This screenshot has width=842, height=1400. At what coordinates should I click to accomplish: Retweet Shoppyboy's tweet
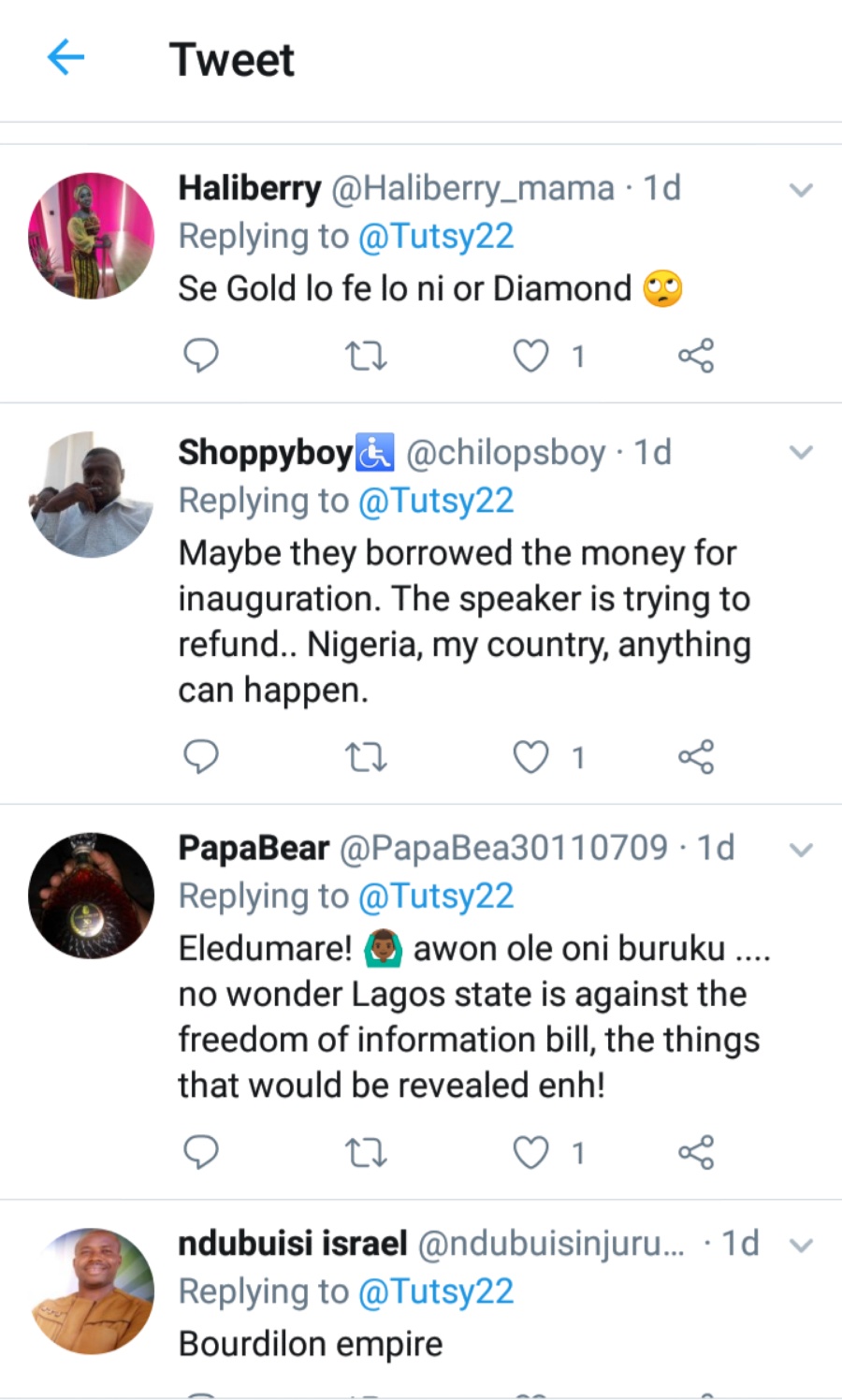(x=366, y=757)
